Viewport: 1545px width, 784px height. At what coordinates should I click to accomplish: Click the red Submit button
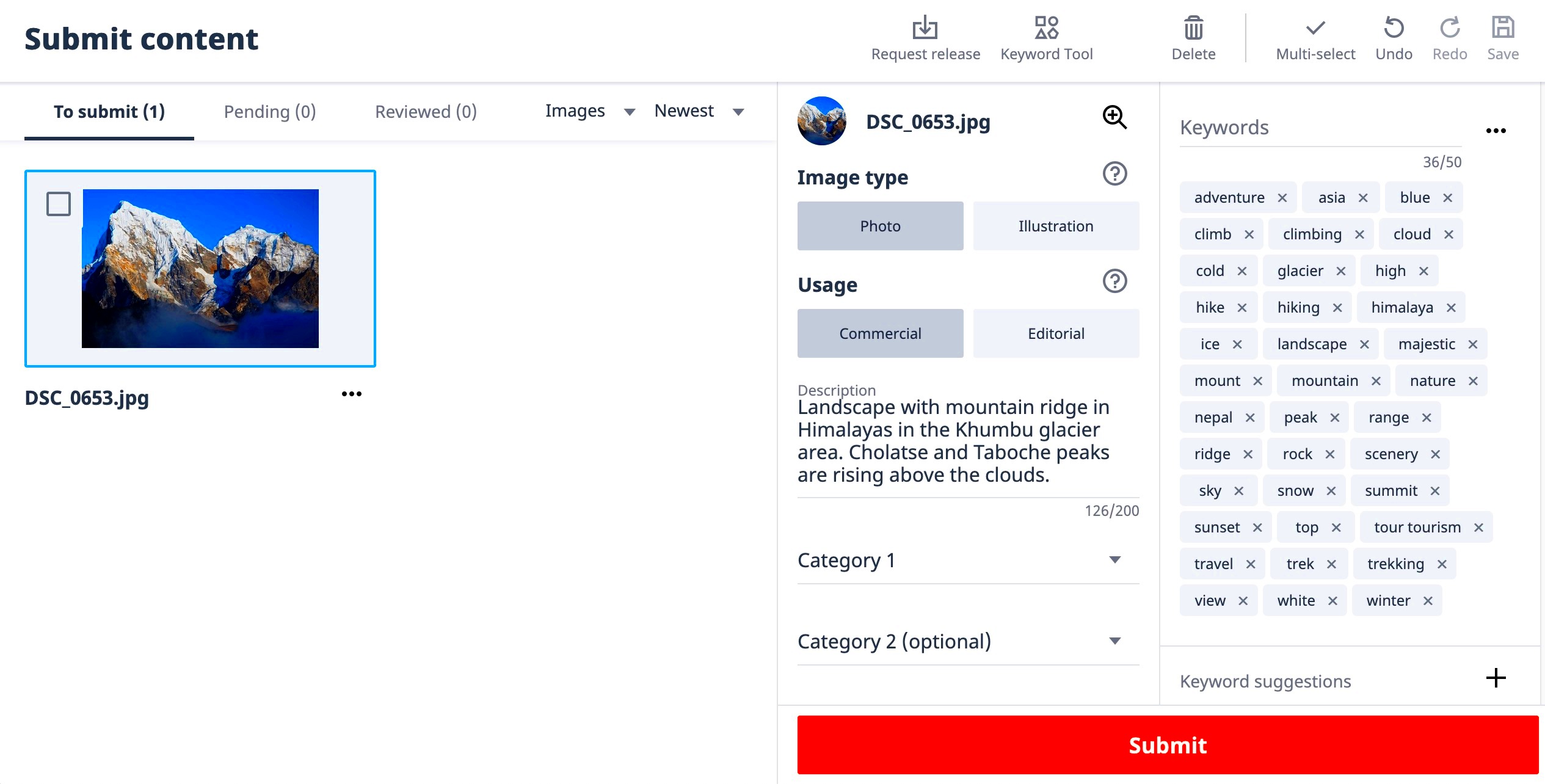(x=1168, y=745)
